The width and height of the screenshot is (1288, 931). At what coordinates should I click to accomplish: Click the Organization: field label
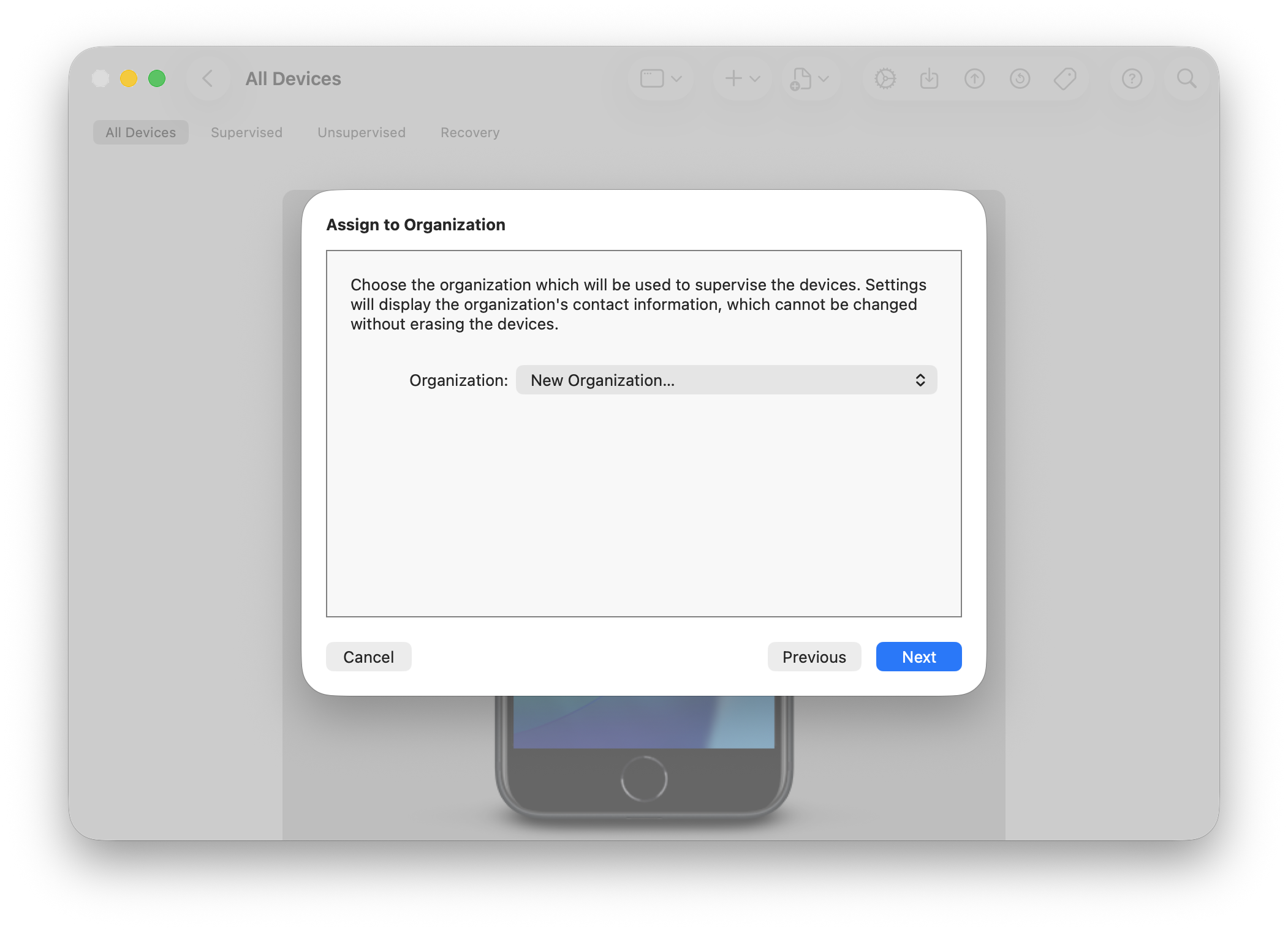(458, 380)
